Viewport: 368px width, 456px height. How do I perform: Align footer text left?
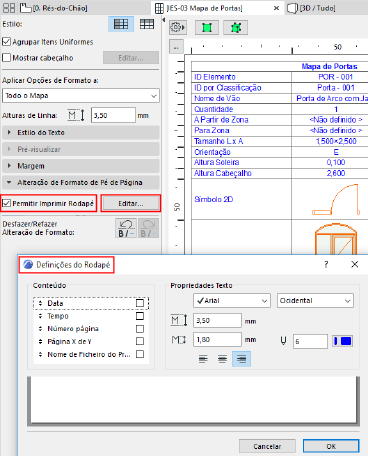tap(203, 359)
